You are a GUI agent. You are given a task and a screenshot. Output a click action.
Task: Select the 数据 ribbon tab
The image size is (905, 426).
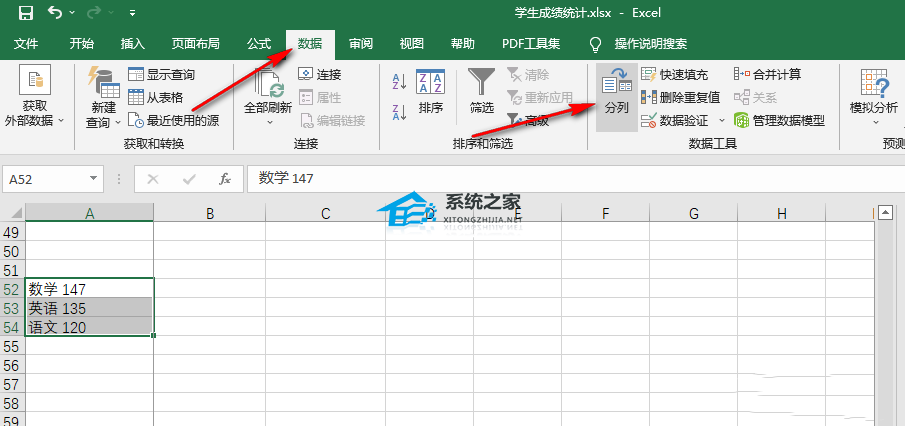[x=310, y=44]
